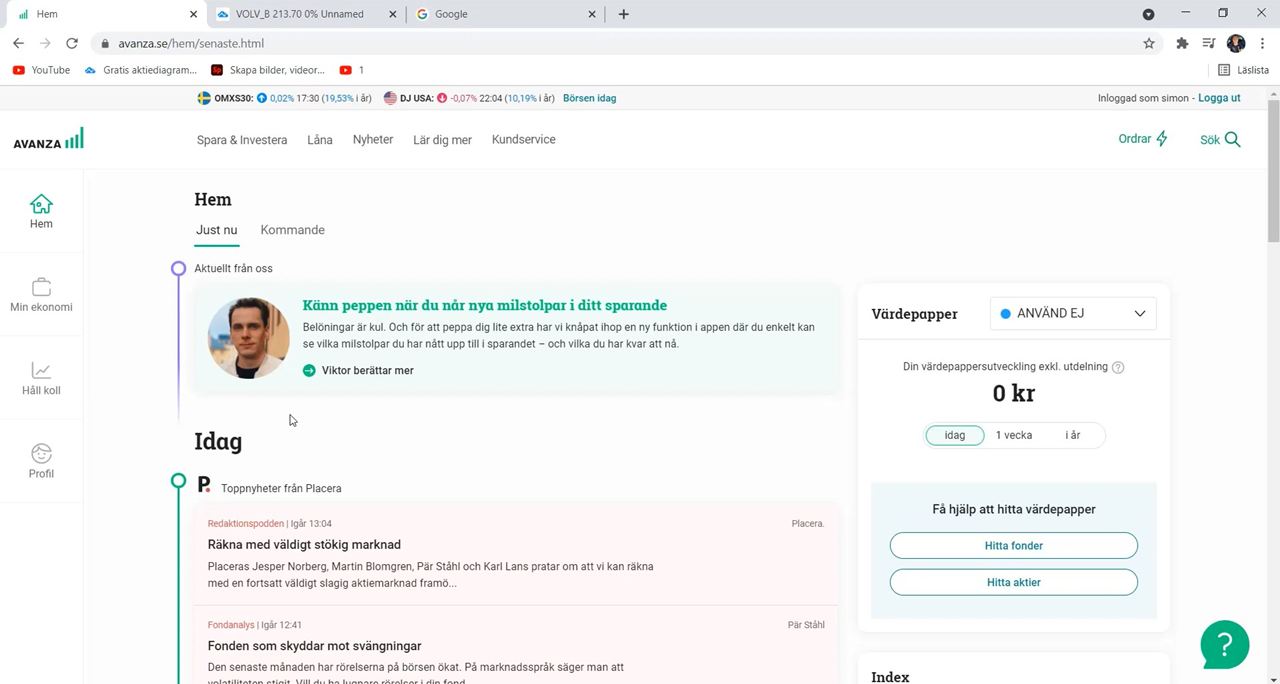Click 'Toppnyheter från Placera' heading
This screenshot has height=684, width=1280.
tap(281, 489)
